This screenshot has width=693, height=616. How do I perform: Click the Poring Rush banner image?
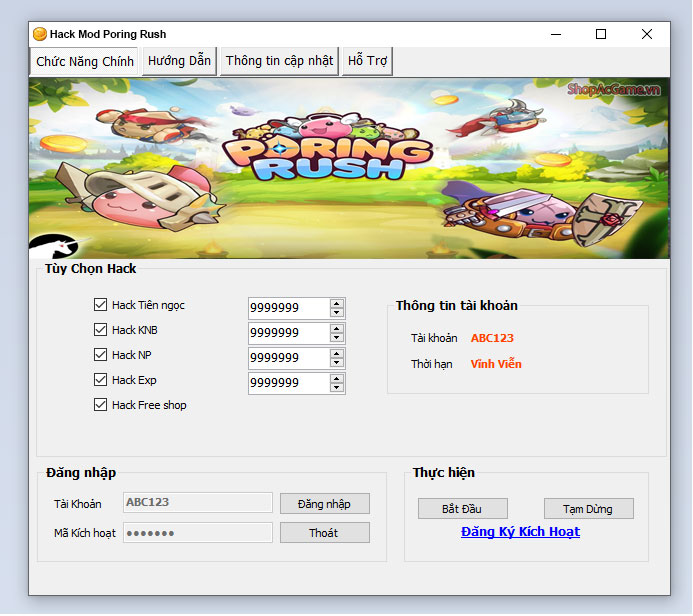coord(349,168)
